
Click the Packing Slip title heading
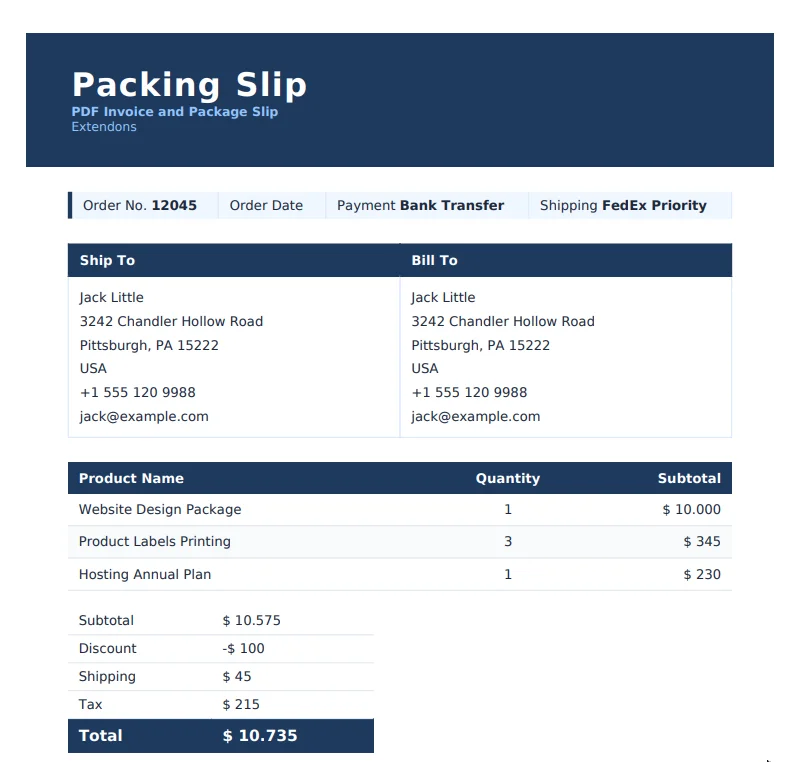coord(189,85)
